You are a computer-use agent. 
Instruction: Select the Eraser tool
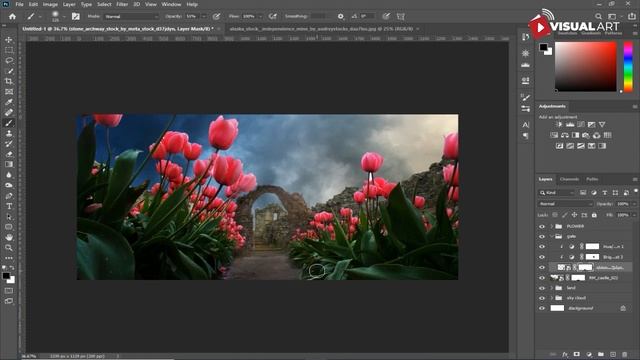[9, 154]
